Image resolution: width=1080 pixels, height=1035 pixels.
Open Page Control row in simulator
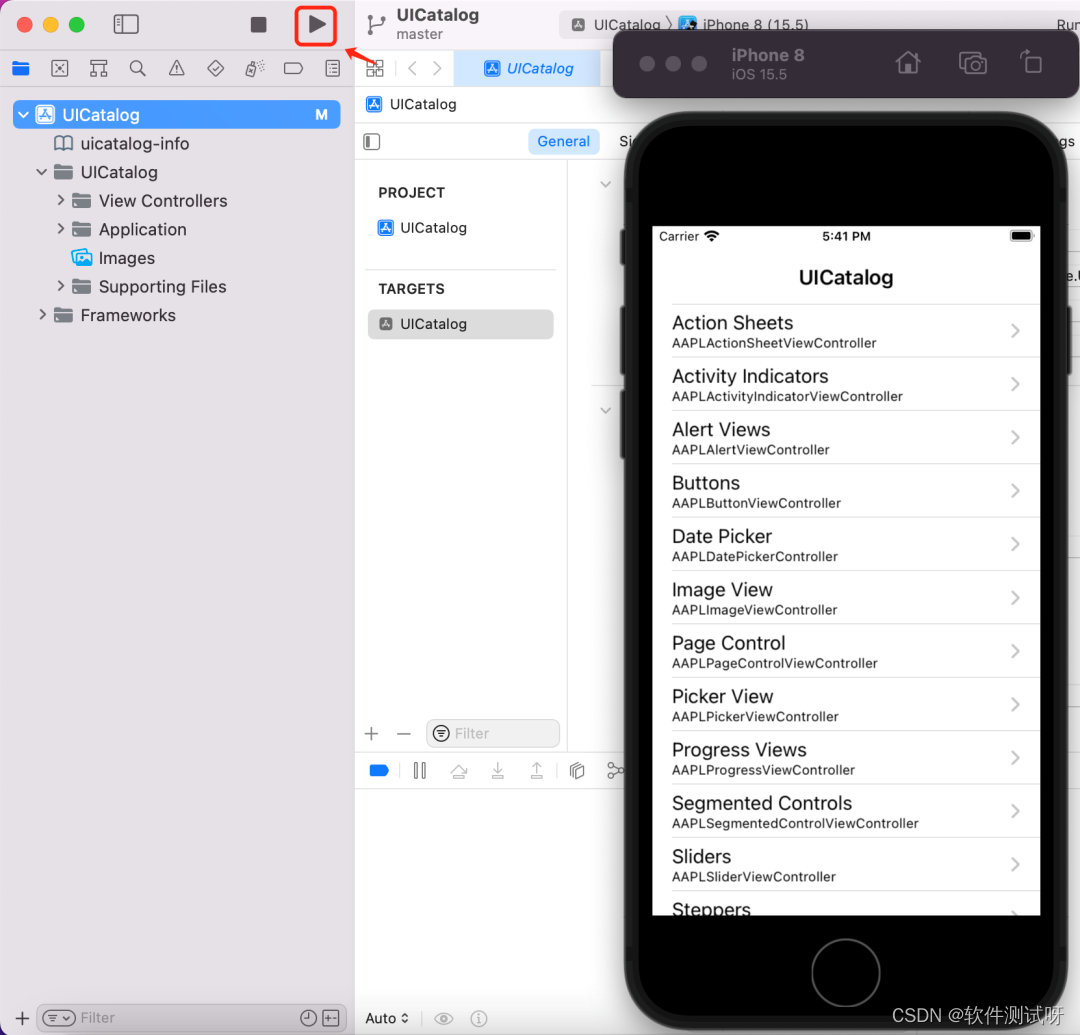pyautogui.click(x=846, y=651)
